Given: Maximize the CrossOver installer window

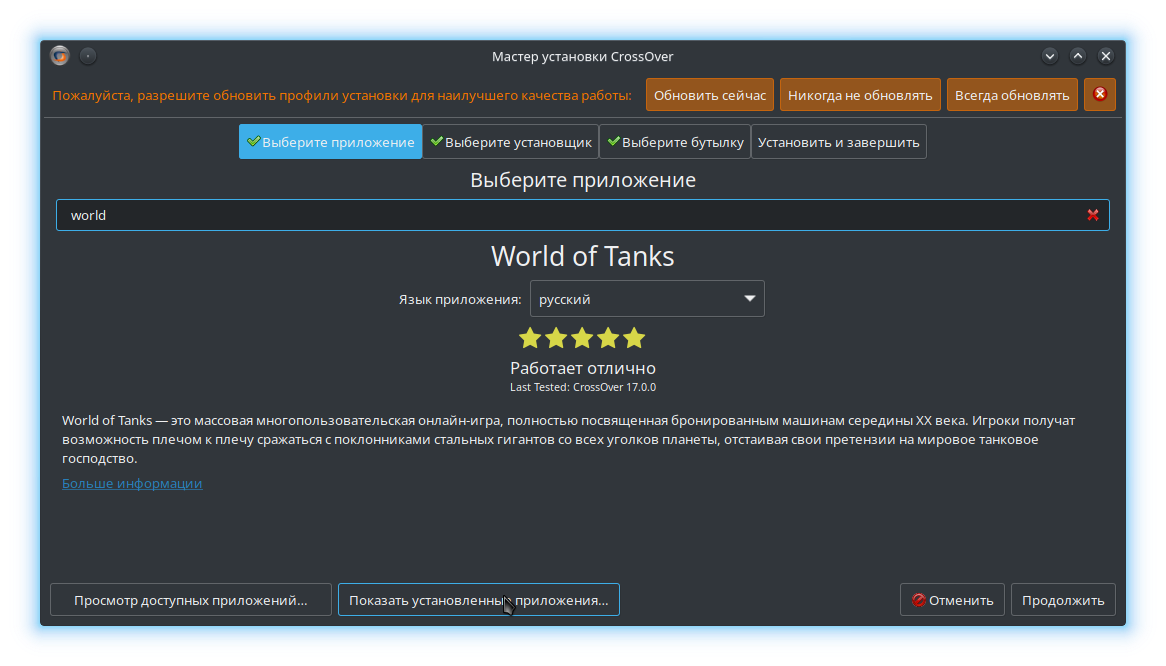Looking at the screenshot, I should tap(1078, 56).
